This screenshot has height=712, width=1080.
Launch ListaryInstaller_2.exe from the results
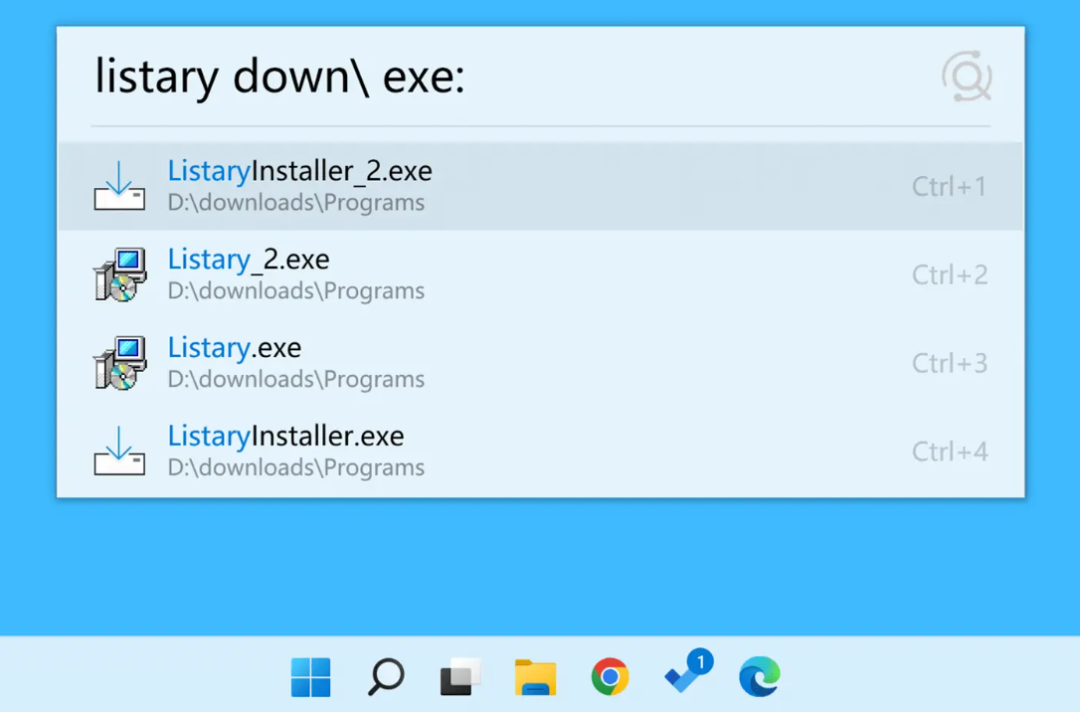300,170
